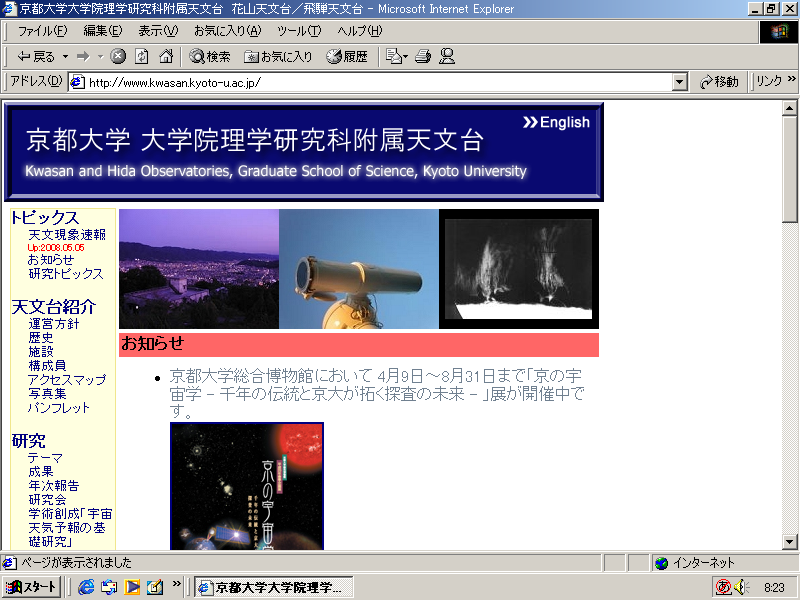This screenshot has width=800, height=600.
Task: Click the scrollbar down arrow
Action: [x=790, y=542]
